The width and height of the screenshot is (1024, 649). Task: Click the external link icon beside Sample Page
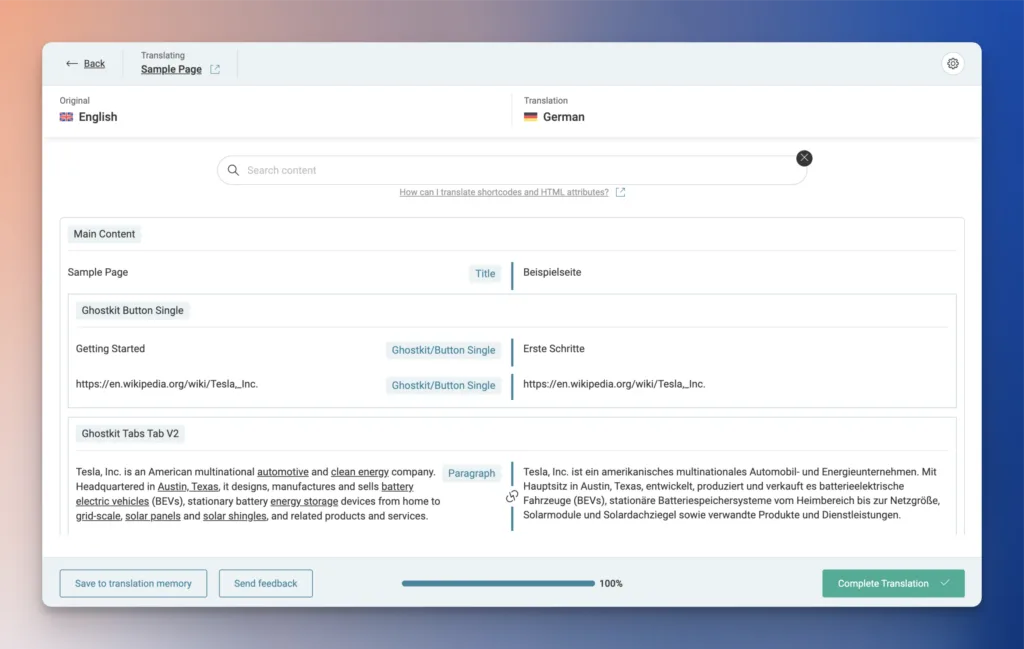pos(215,70)
